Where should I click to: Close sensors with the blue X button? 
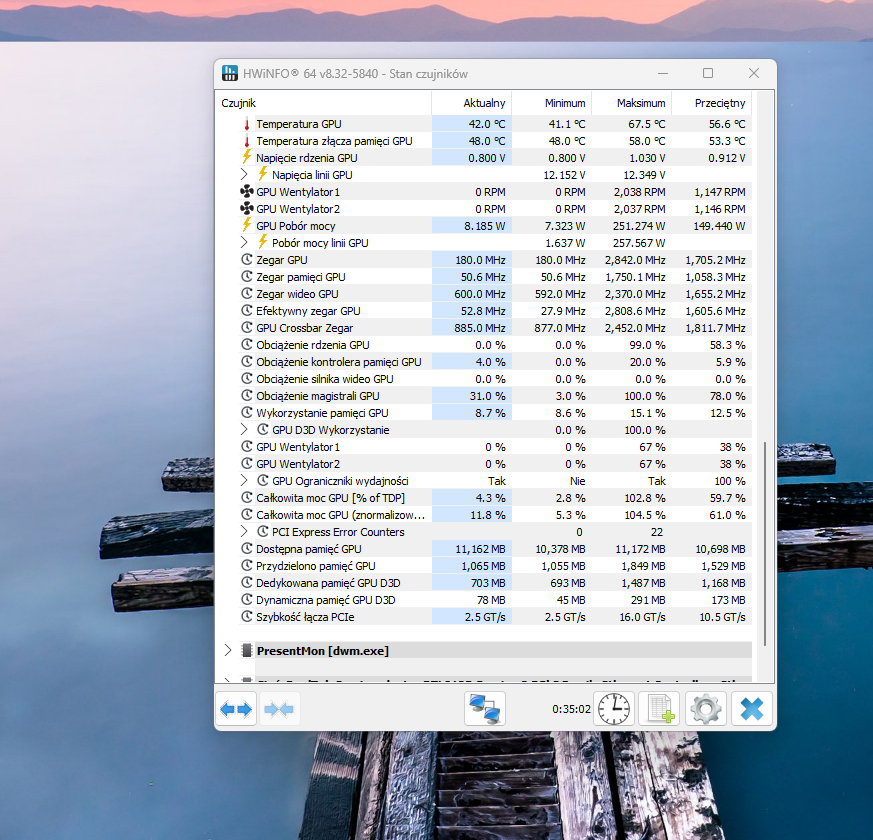pos(752,709)
